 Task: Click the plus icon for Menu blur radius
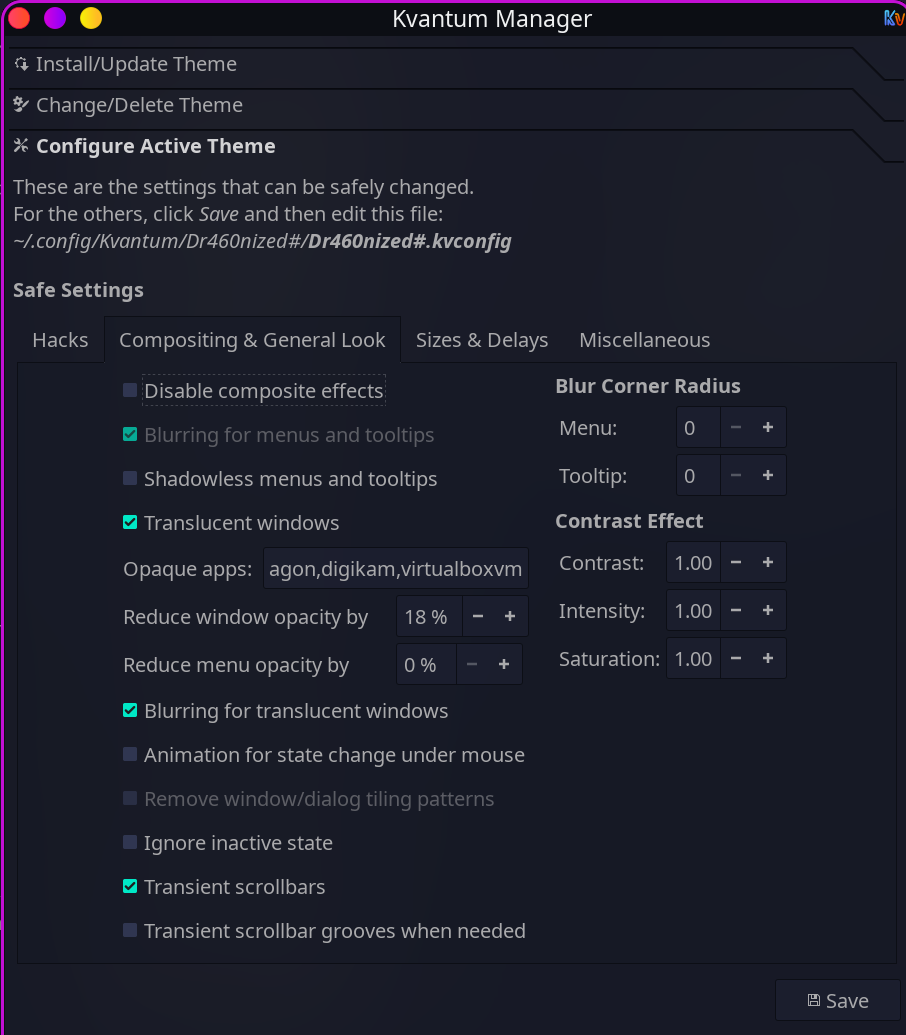point(767,428)
